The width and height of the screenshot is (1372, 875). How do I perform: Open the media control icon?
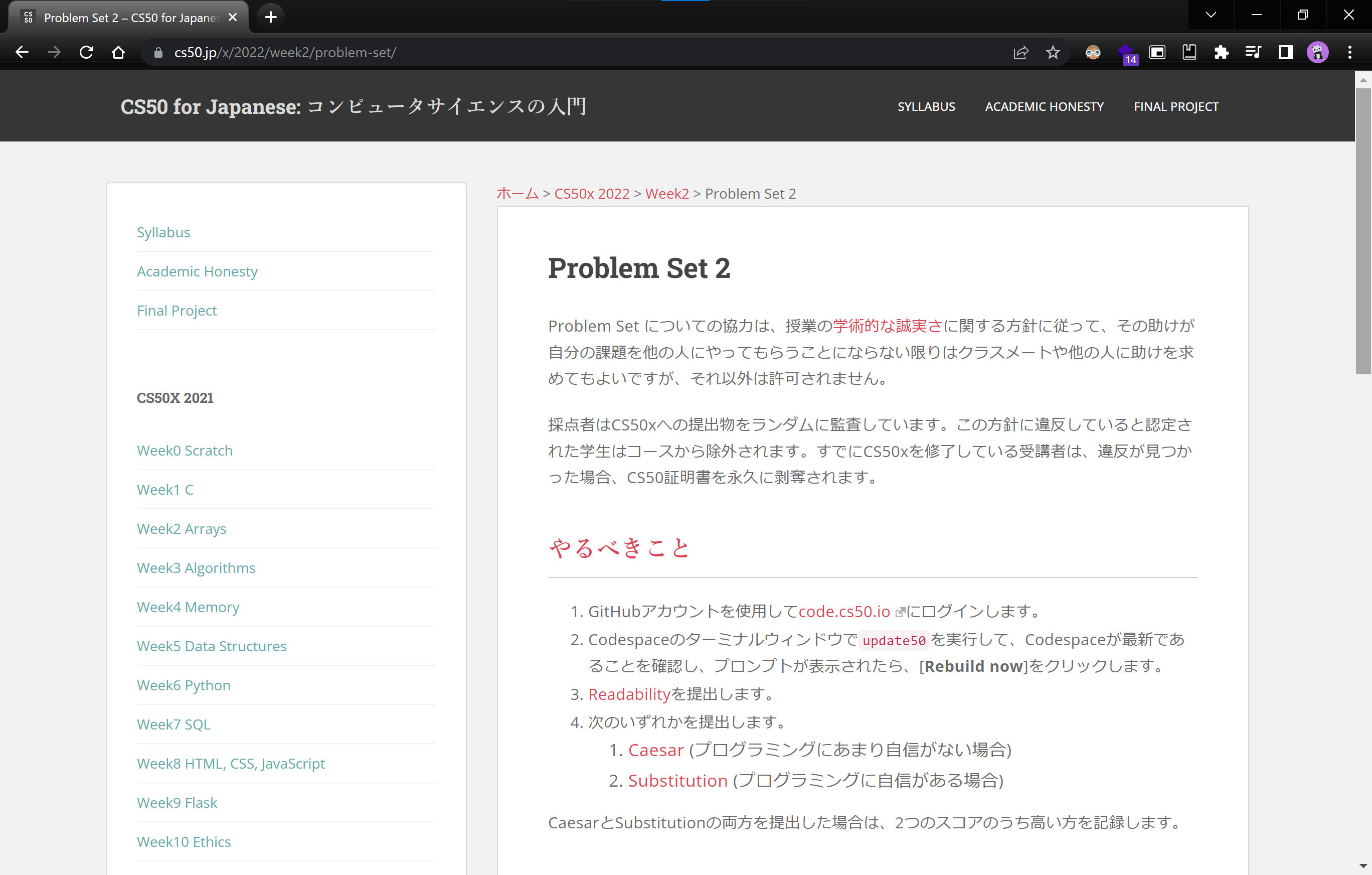tap(1253, 53)
